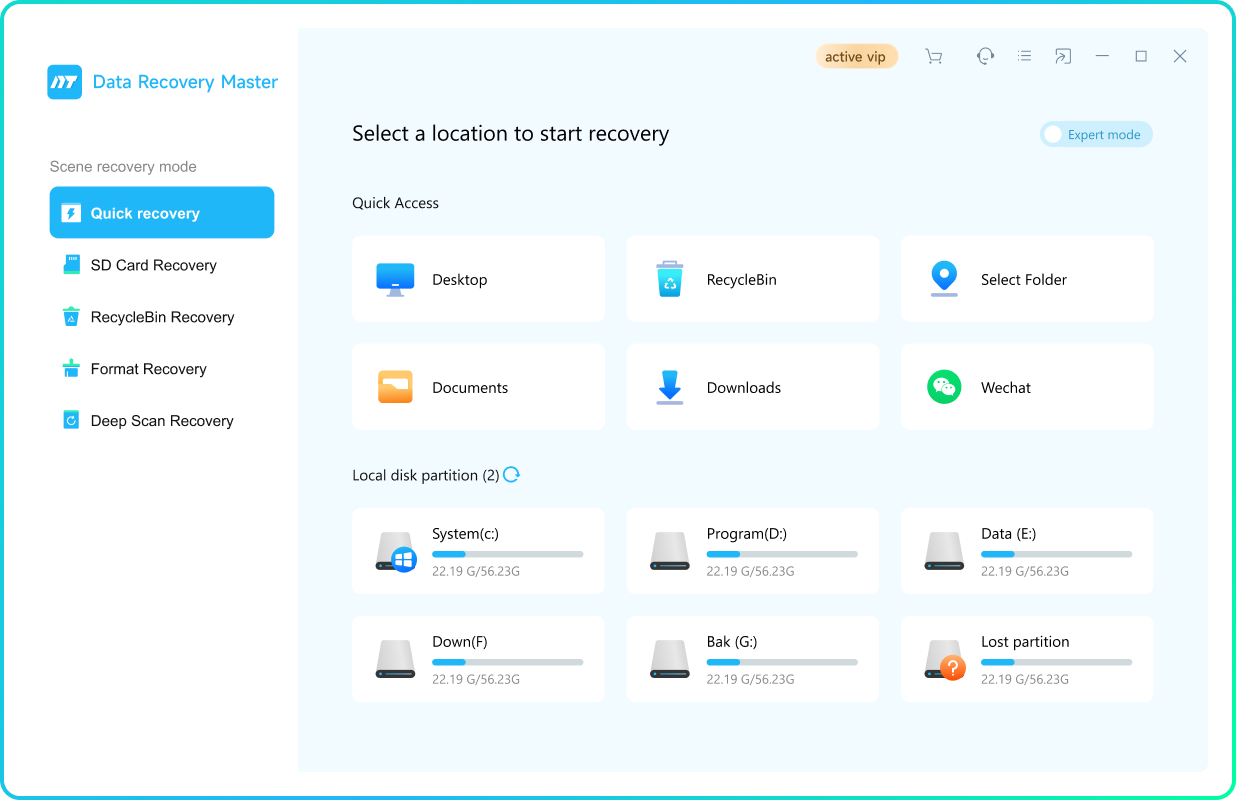Click the size text under Lost partition

pos(1025,680)
